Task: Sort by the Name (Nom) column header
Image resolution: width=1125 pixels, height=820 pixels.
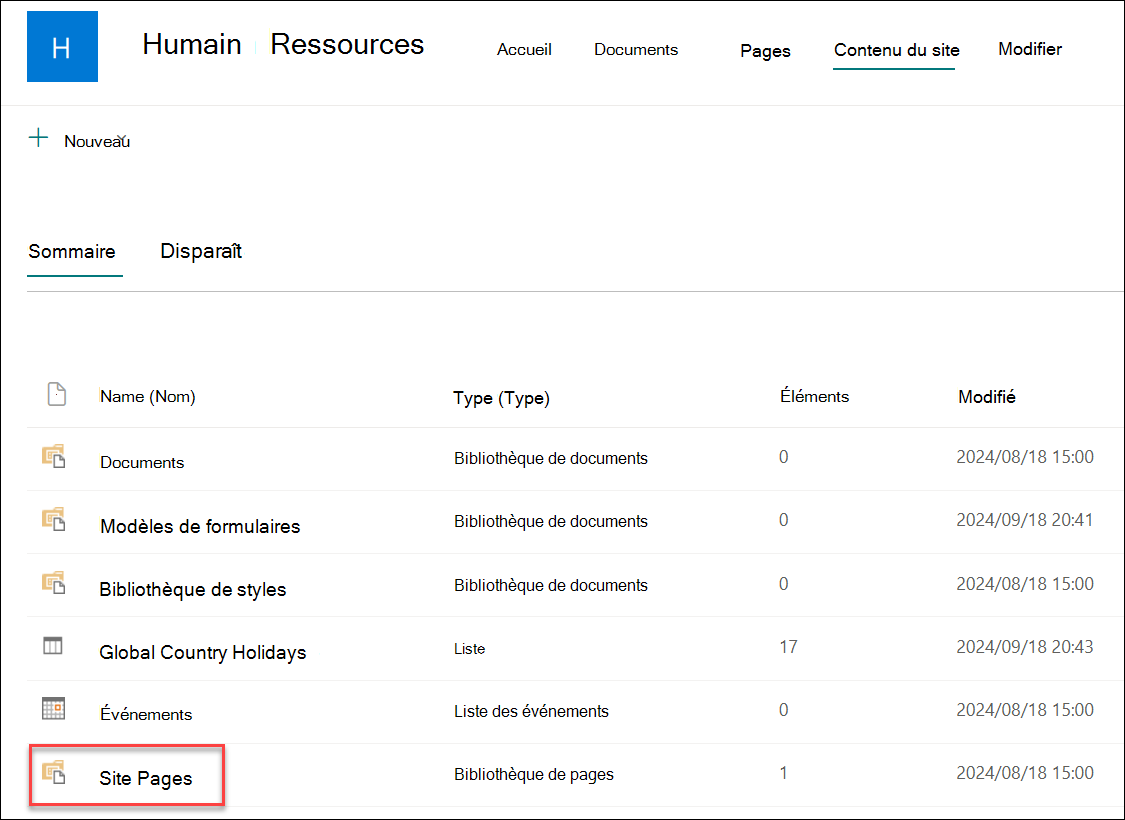Action: coord(148,396)
